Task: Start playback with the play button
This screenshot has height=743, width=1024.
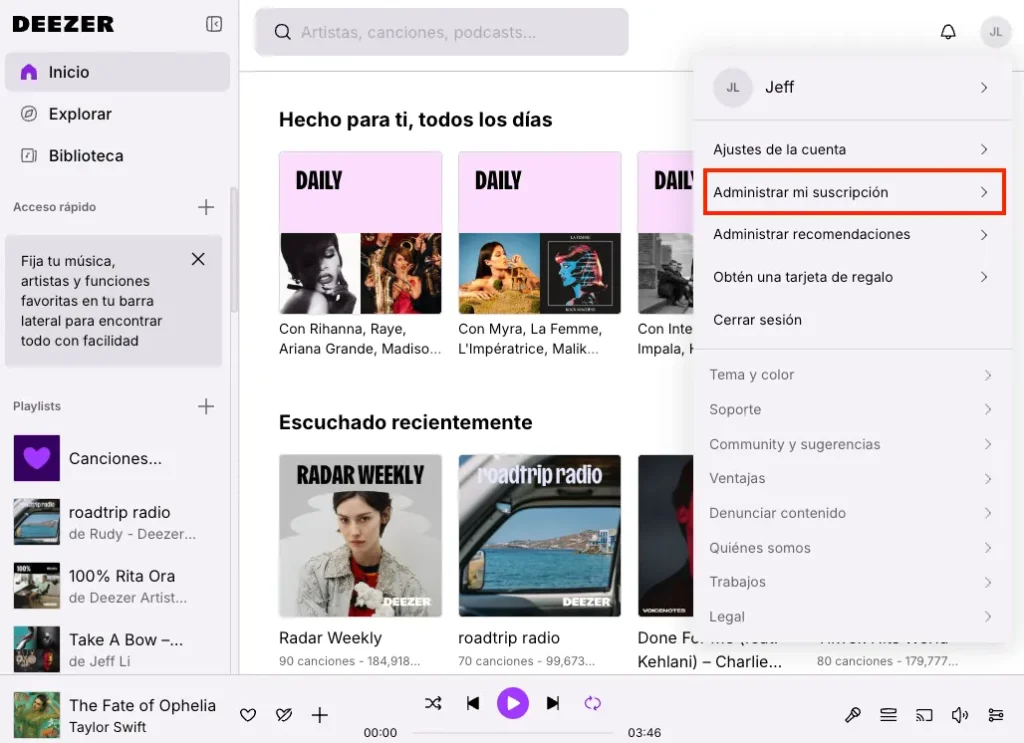Action: coord(513,703)
